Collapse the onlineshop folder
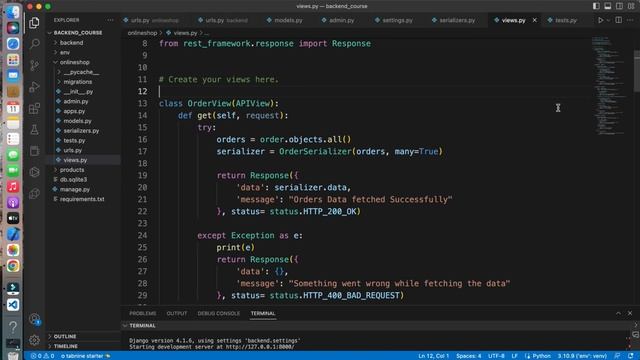This screenshot has height=360, width=640. click(74, 62)
